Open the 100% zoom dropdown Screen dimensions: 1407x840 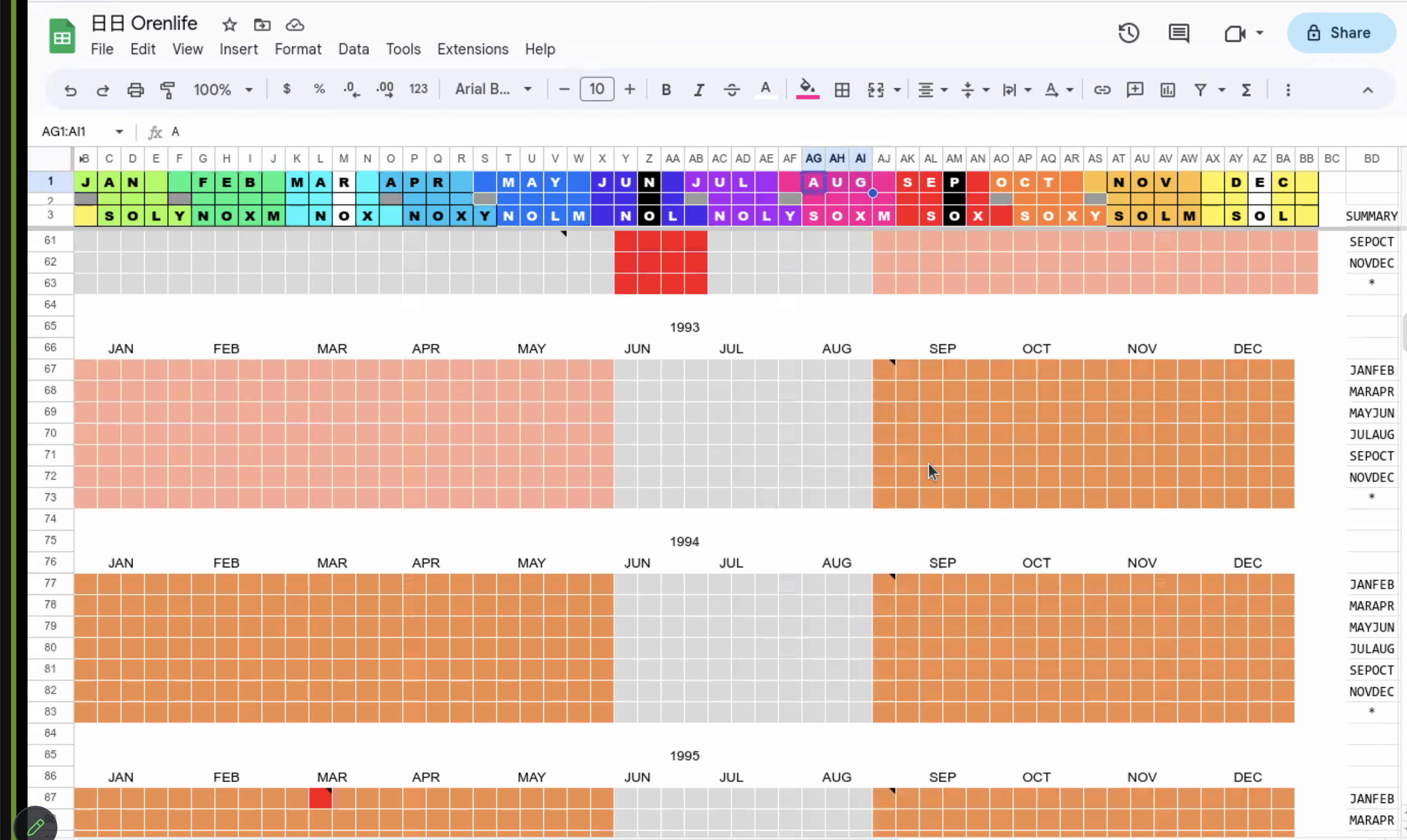223,89
